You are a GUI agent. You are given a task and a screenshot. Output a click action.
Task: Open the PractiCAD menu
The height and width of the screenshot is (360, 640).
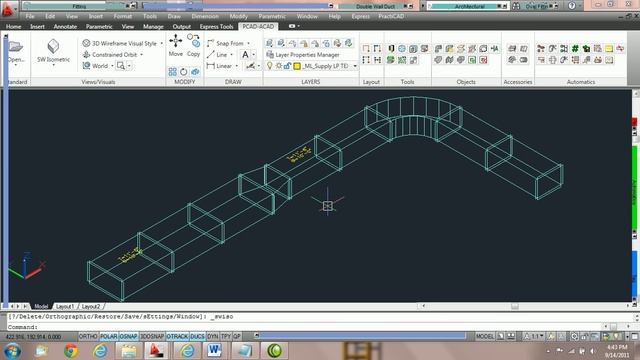[391, 16]
